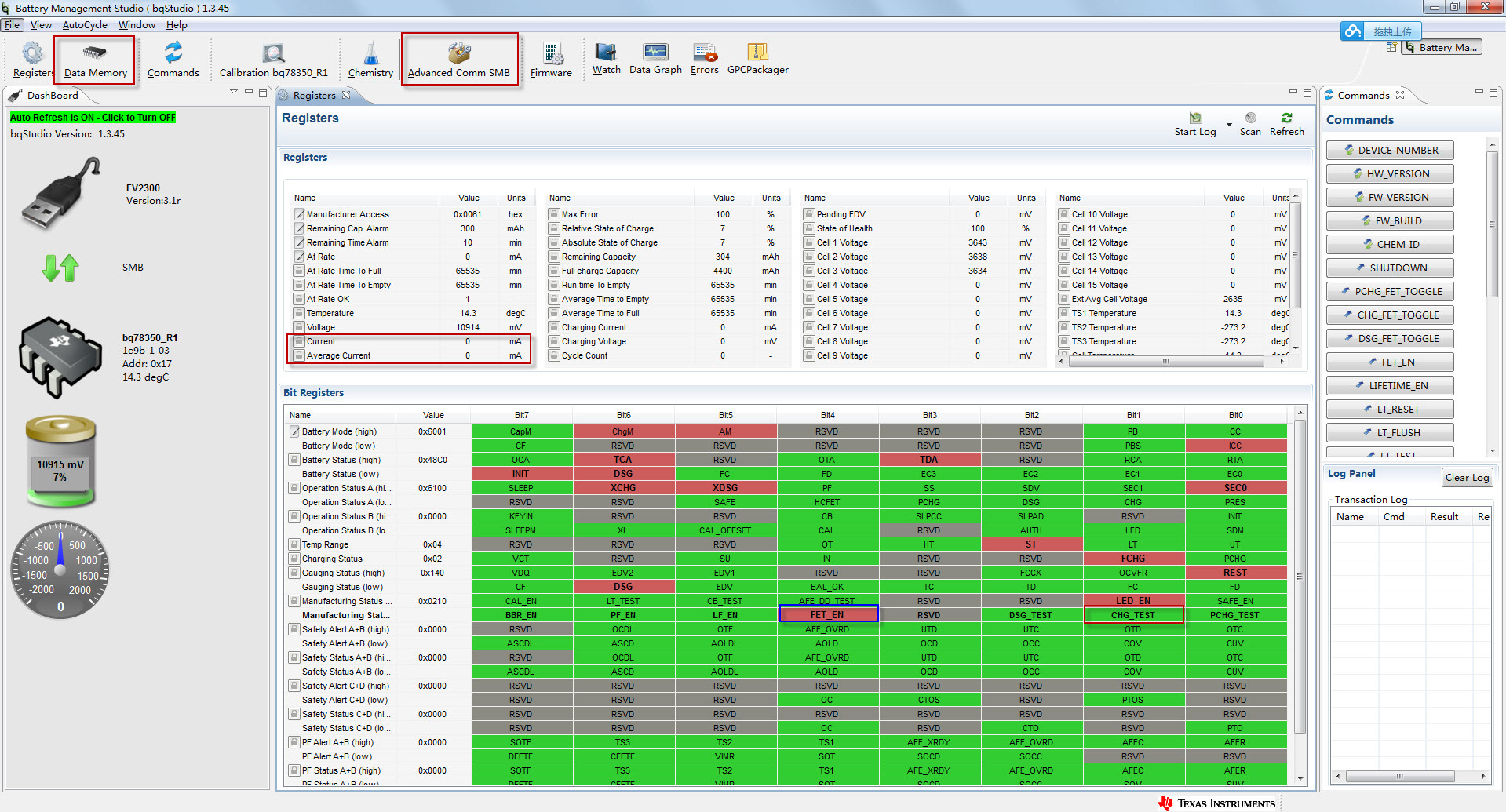Toggle Auto Refresh off in DashBoard

click(93, 118)
